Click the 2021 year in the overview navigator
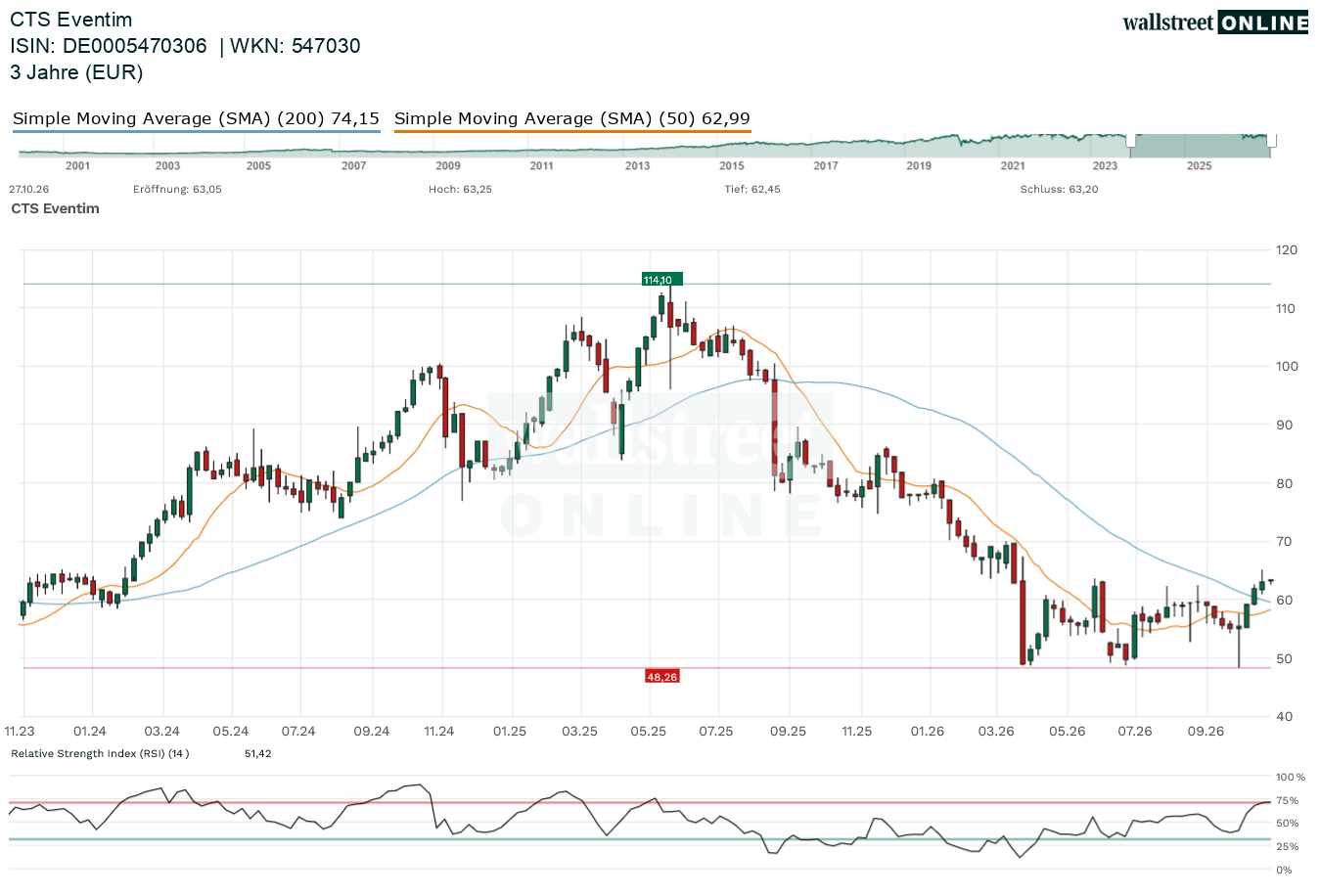 (1013, 166)
